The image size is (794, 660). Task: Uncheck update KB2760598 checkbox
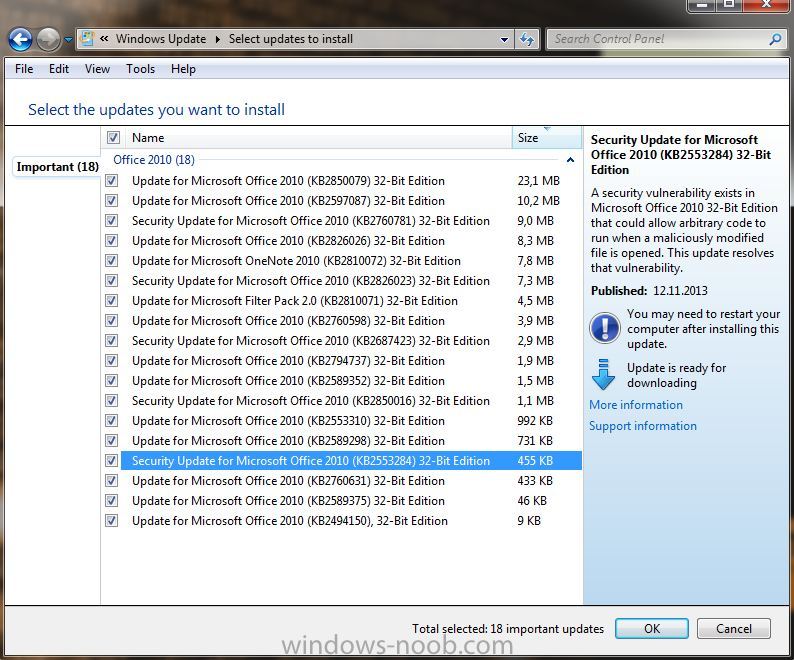(x=111, y=321)
